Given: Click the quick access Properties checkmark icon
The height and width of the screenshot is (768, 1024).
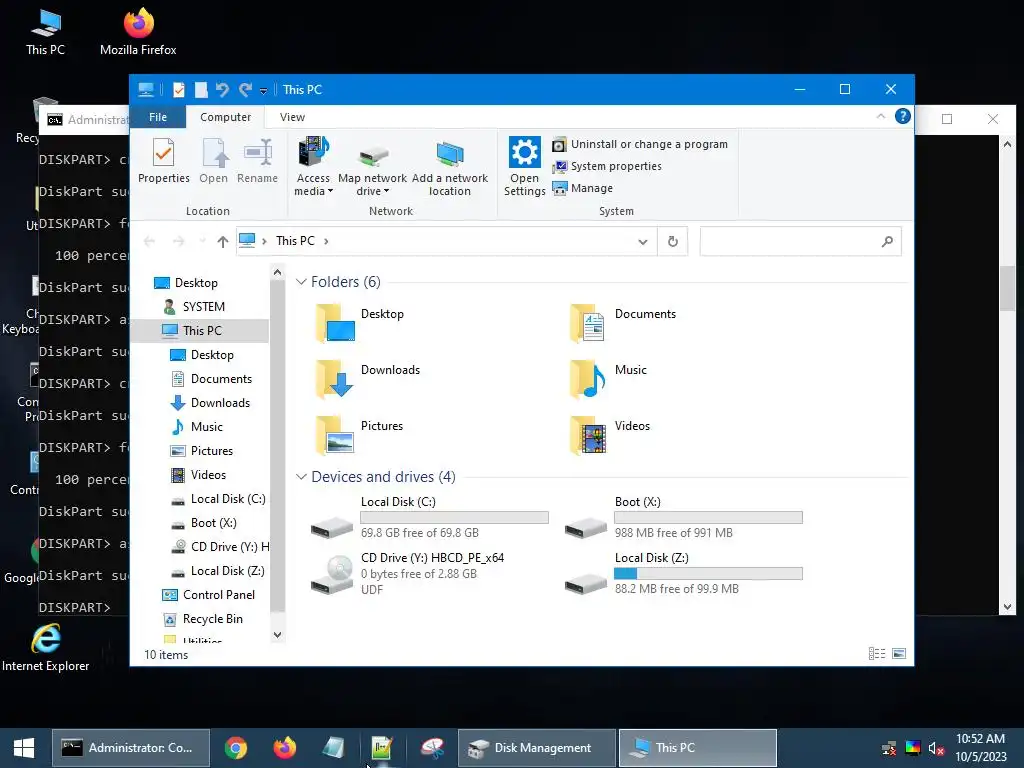Looking at the screenshot, I should point(178,90).
